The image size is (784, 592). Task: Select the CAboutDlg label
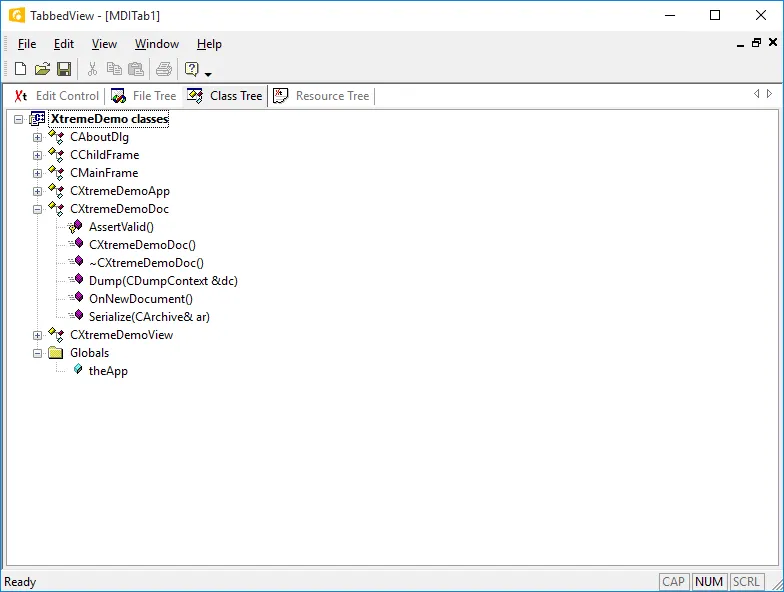click(x=100, y=137)
